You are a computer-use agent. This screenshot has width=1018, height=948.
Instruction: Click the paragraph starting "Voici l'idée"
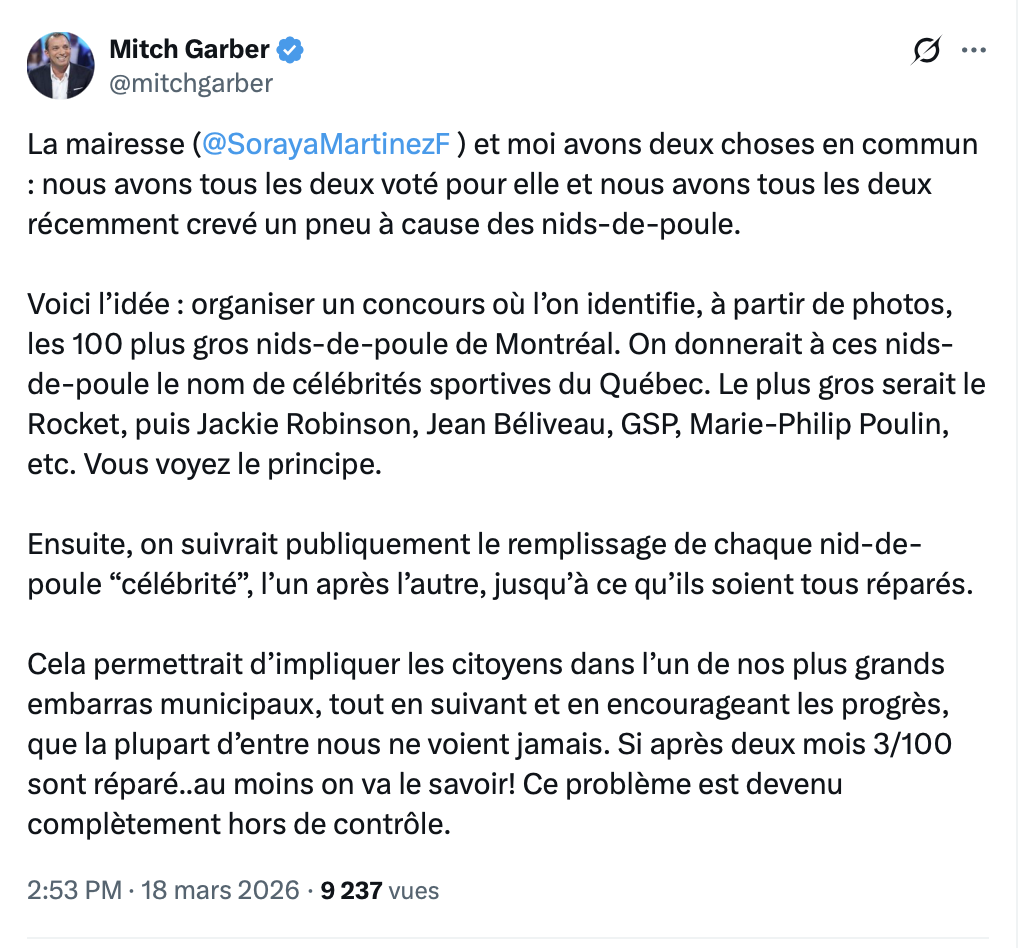[x=490, y=385]
